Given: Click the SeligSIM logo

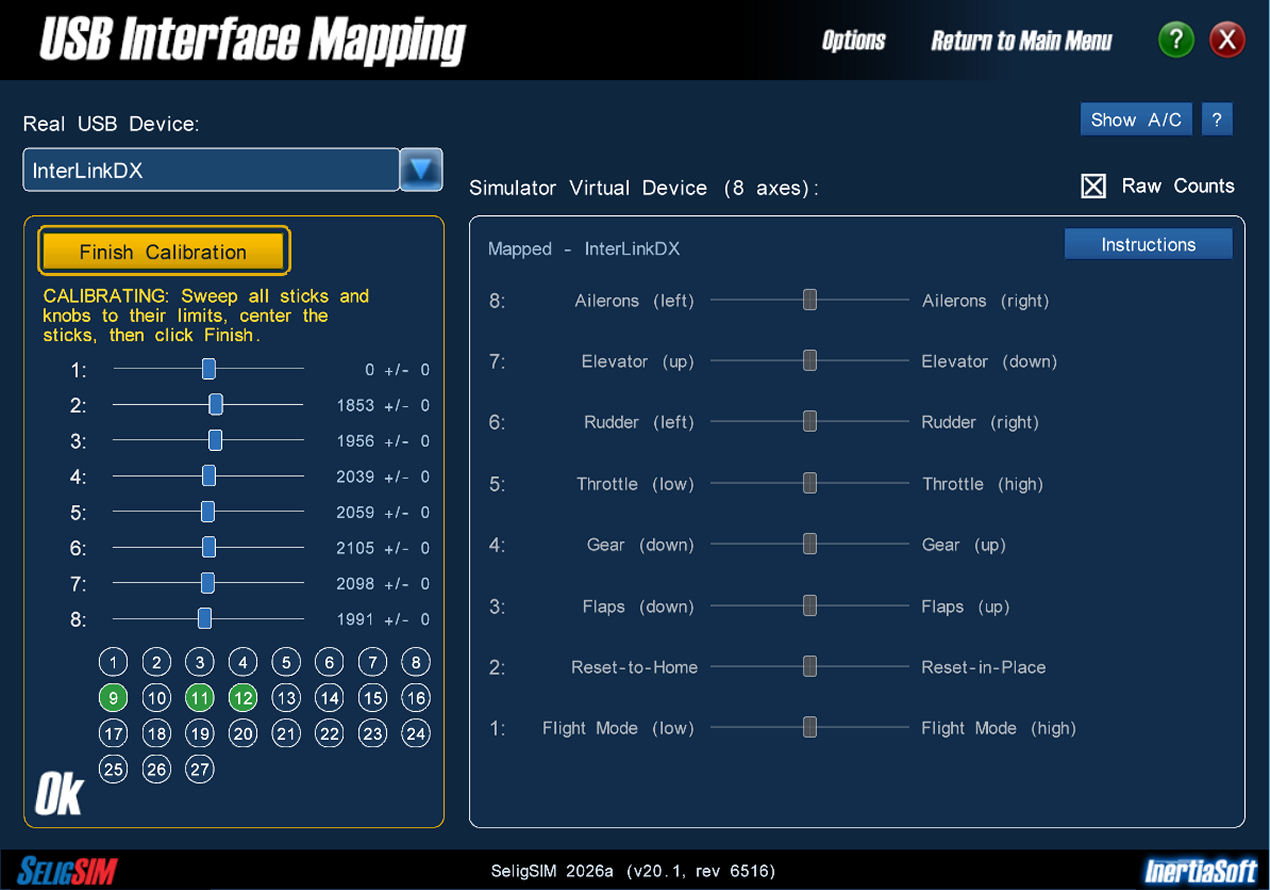Looking at the screenshot, I should [x=67, y=870].
